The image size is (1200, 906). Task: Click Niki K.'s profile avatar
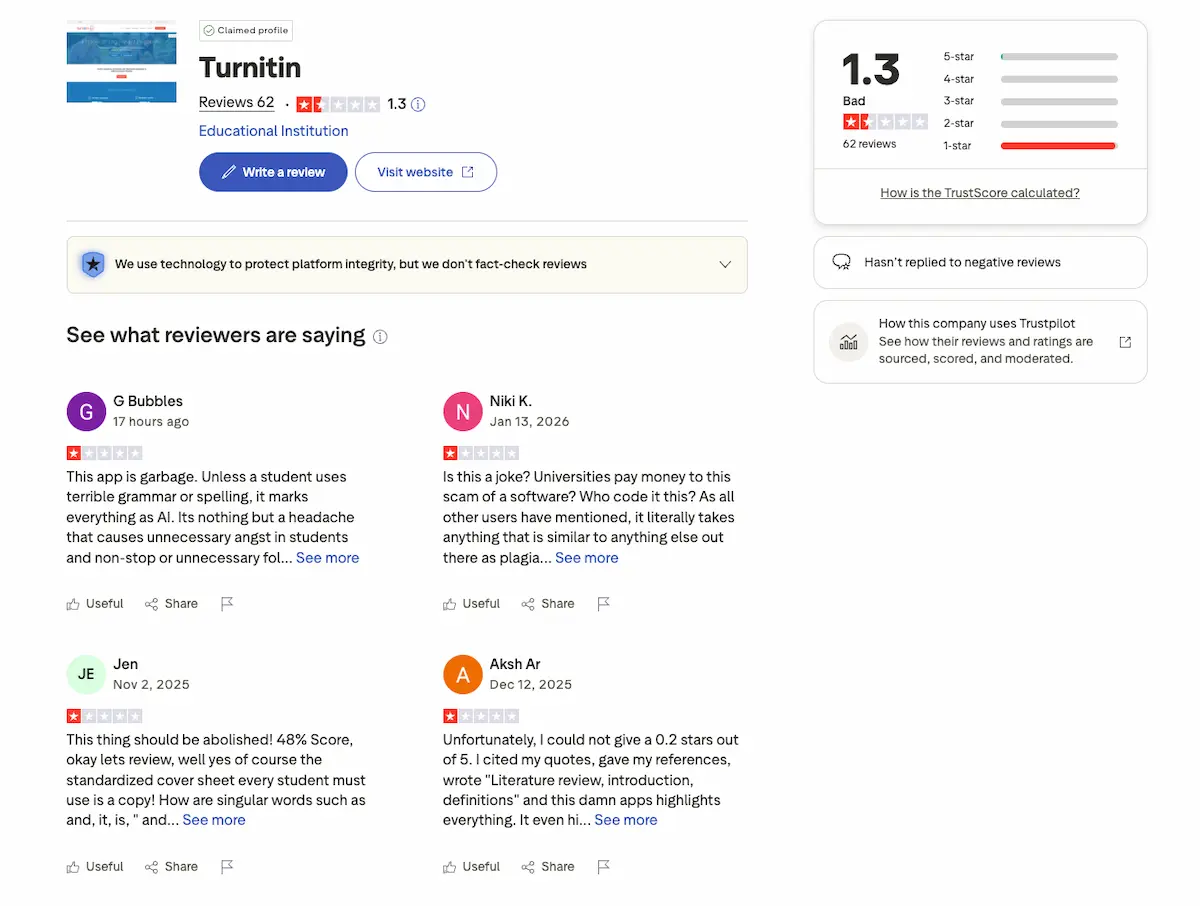(462, 410)
